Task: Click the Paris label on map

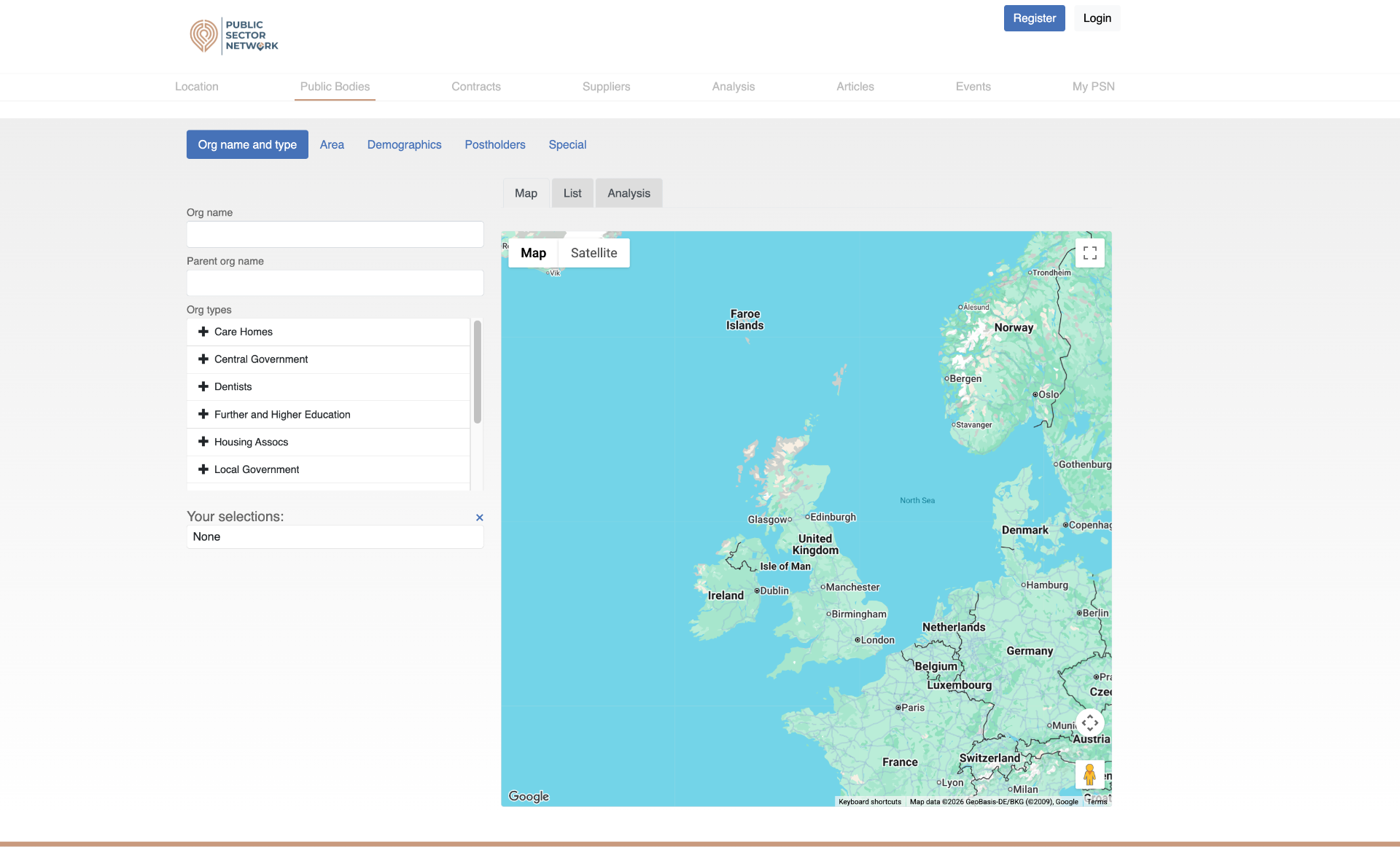Action: coord(913,707)
